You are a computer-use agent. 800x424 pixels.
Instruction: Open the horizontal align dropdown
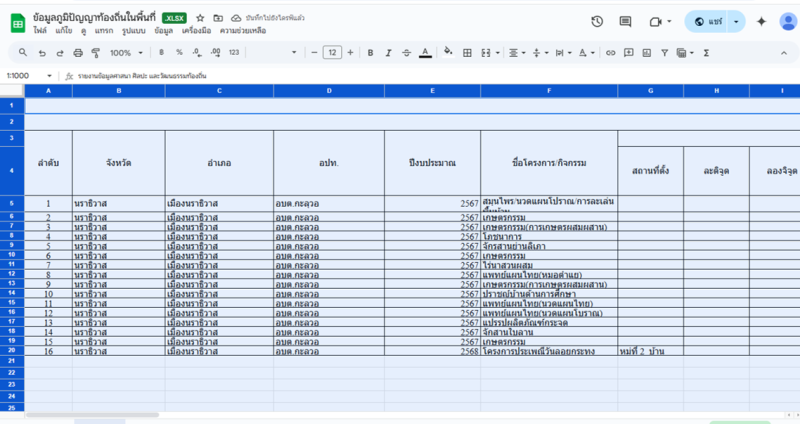pos(517,53)
